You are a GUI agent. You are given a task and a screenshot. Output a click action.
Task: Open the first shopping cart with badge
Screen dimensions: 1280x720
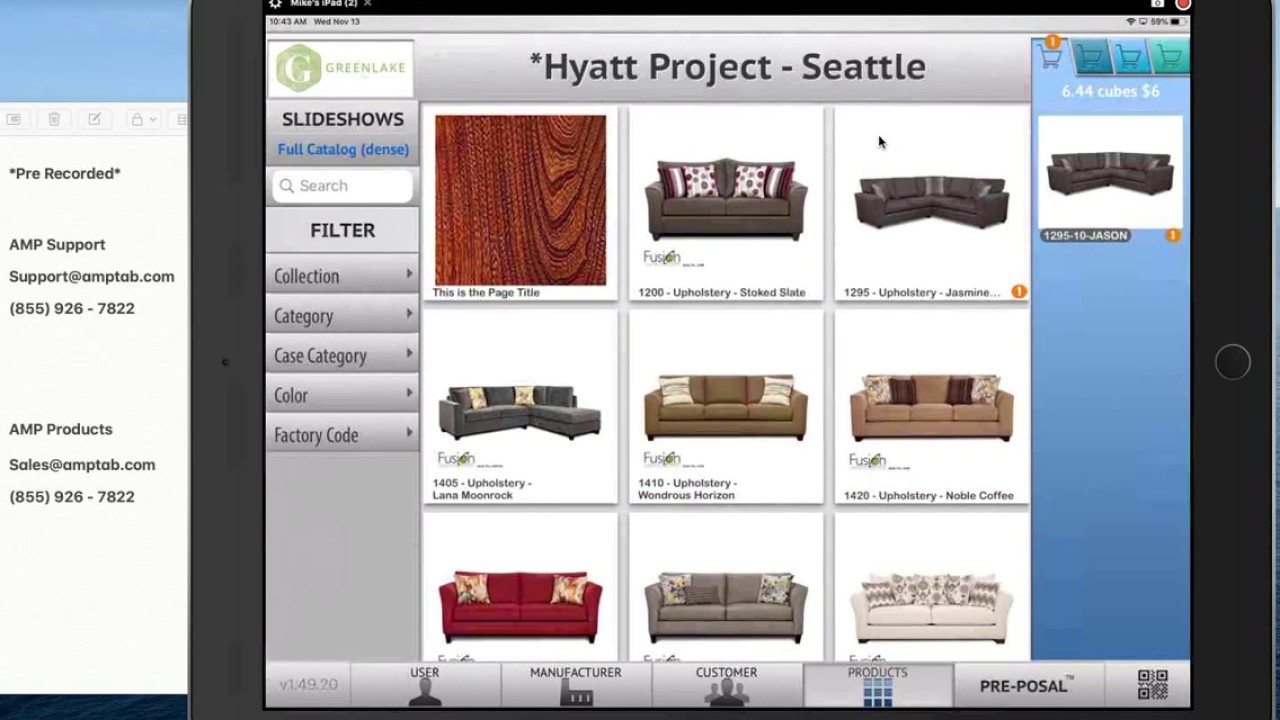tap(1051, 57)
